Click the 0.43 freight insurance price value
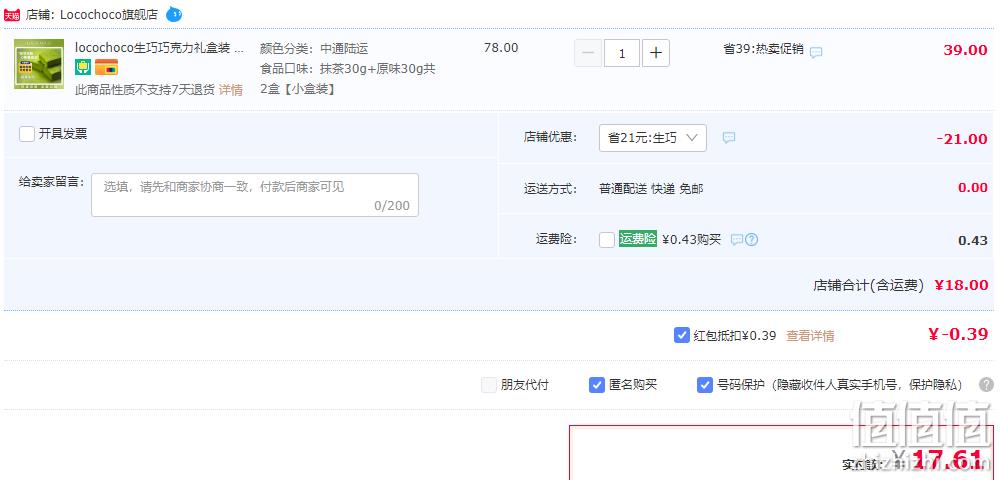The width and height of the screenshot is (1000, 480). point(973,241)
